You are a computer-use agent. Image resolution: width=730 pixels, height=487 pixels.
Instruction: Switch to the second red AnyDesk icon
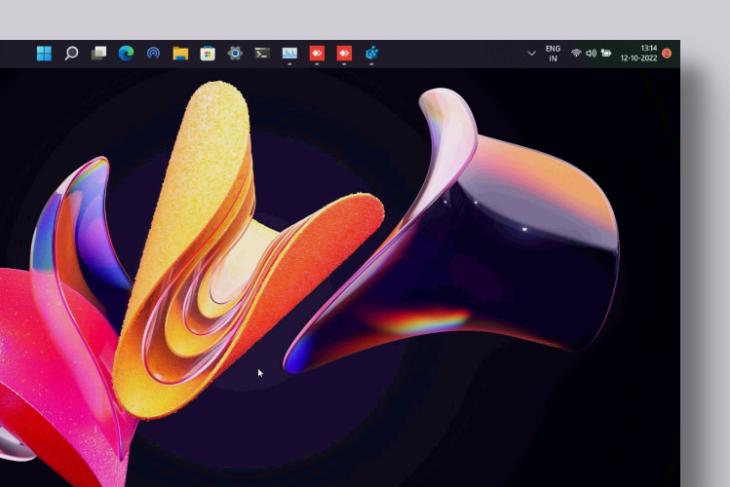click(344, 54)
